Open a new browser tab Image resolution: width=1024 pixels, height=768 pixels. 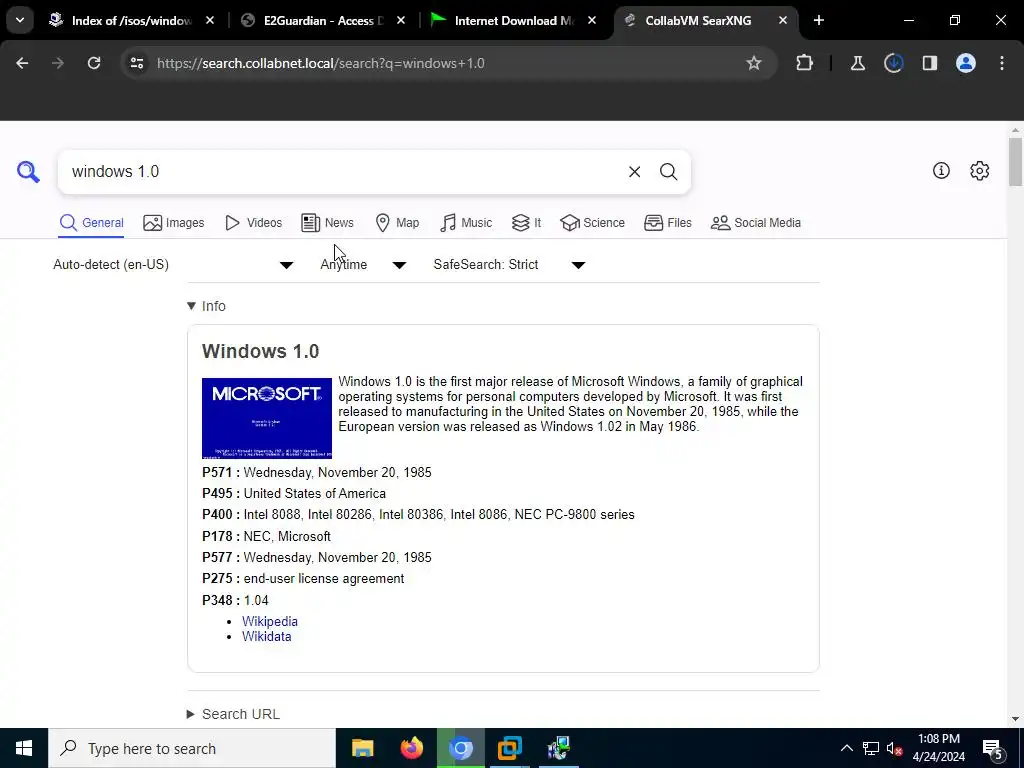[818, 20]
